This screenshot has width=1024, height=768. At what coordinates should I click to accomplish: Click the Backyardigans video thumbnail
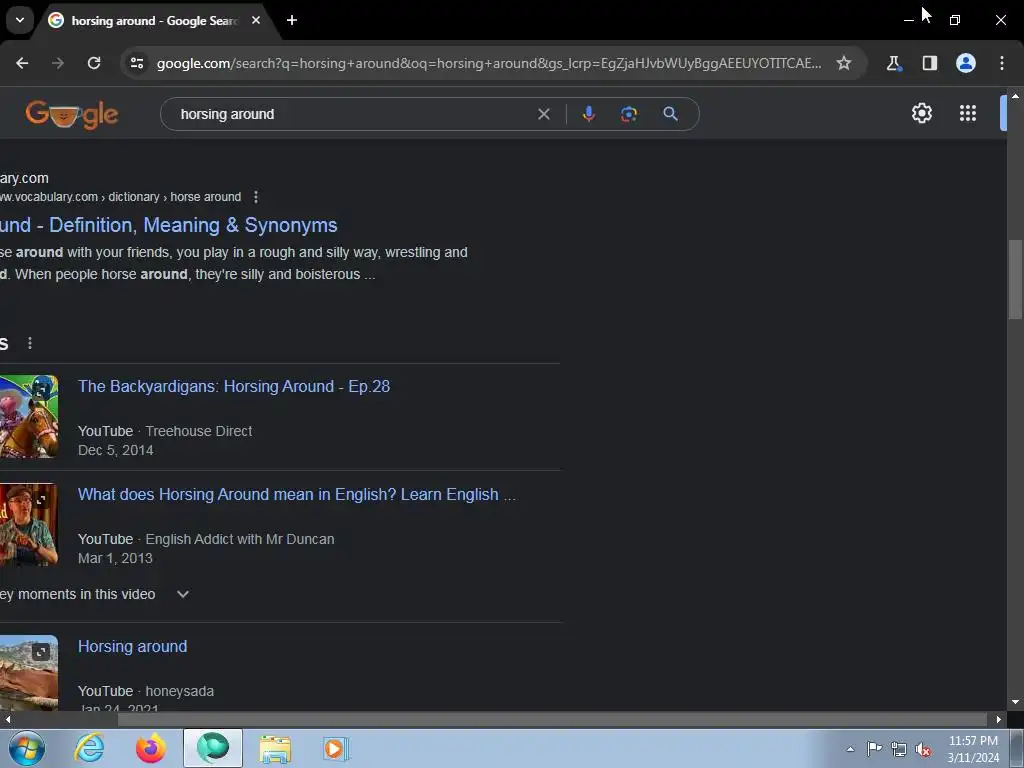(29, 417)
